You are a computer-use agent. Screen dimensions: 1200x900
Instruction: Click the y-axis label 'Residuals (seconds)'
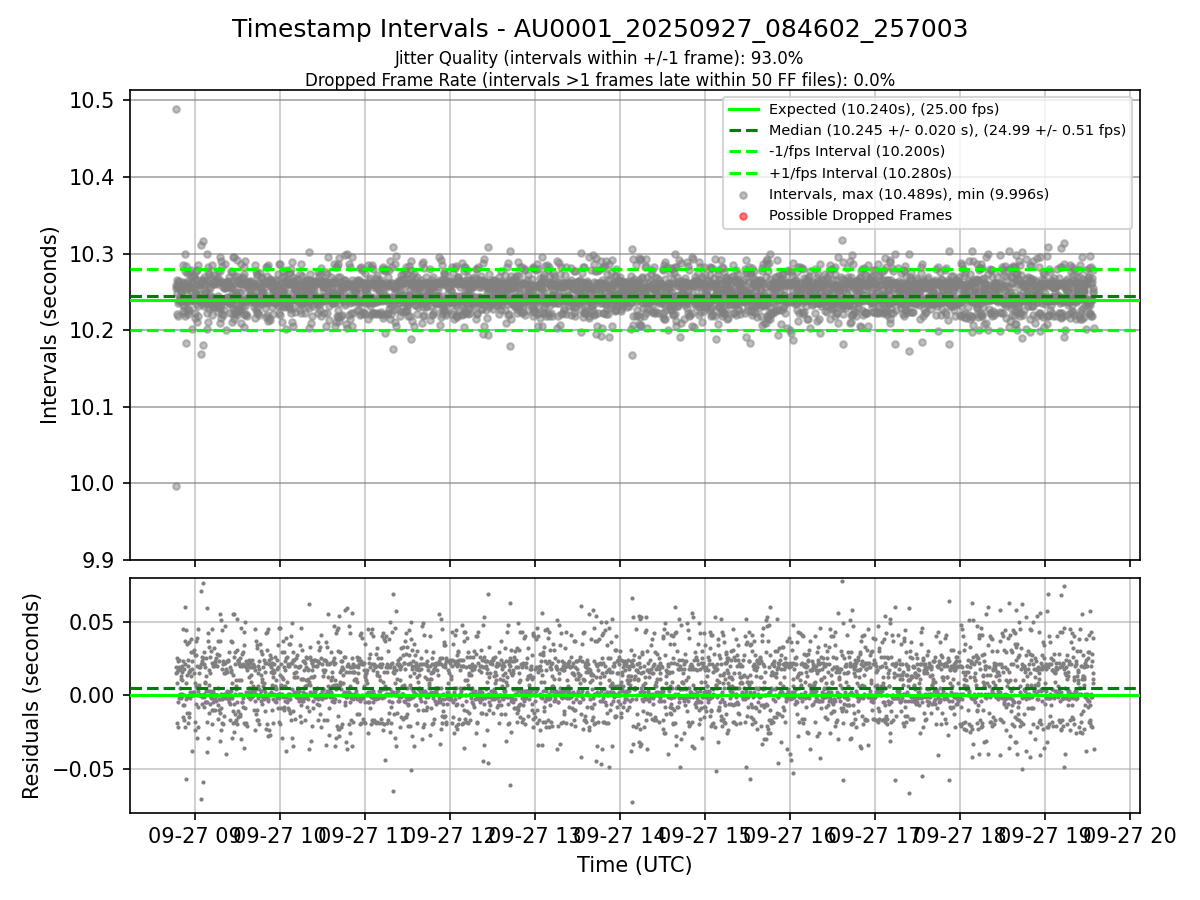(32, 696)
